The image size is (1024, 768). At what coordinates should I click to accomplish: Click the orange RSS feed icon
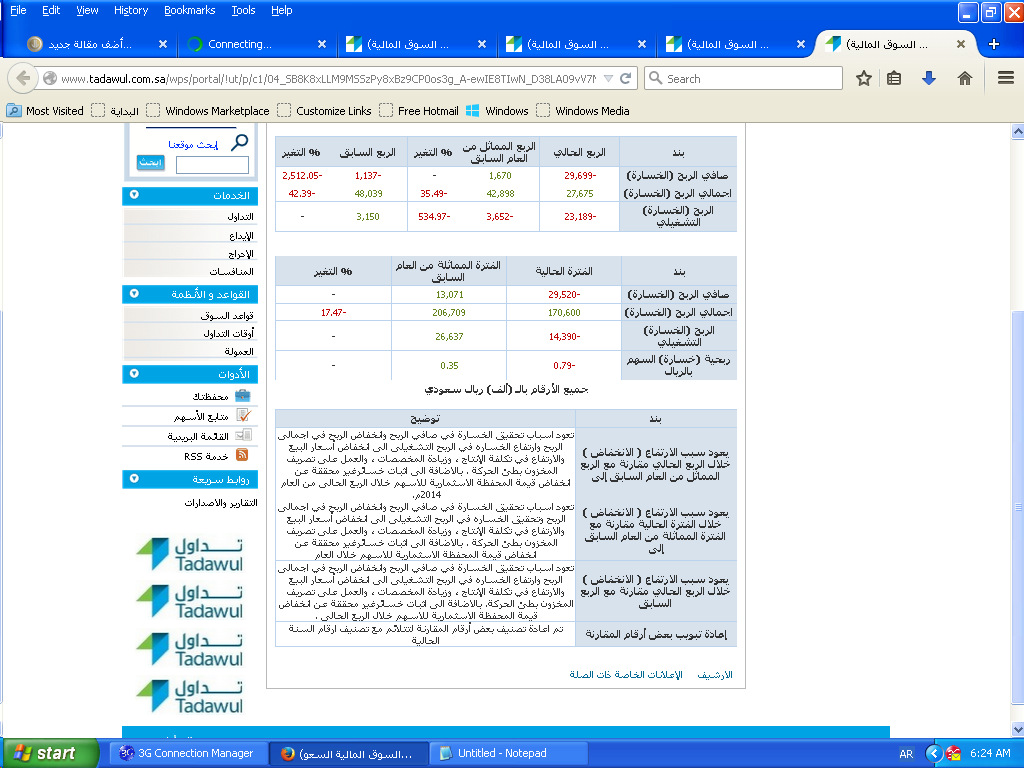[242, 455]
